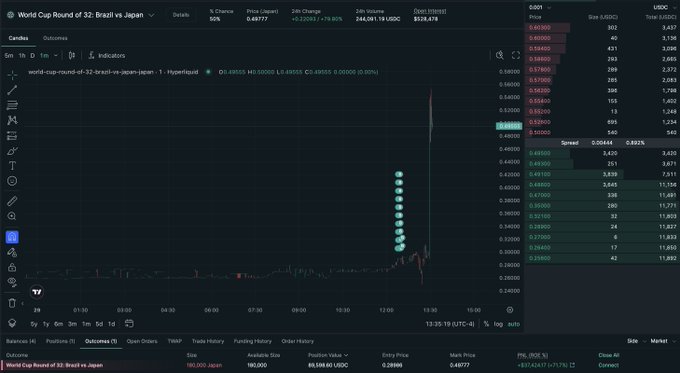680x373 pixels.
Task: Expand the timeframe interval dropdown arrow
Action: [56, 56]
